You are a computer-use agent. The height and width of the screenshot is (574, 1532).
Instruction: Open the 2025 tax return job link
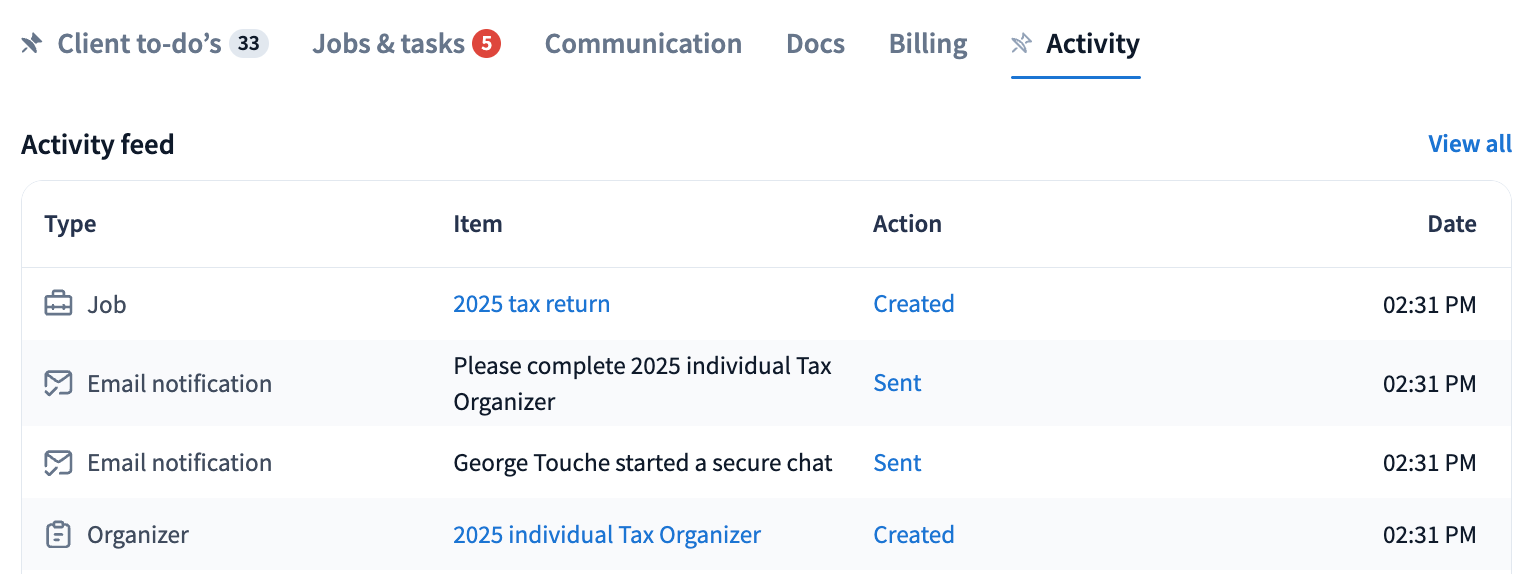click(x=531, y=304)
